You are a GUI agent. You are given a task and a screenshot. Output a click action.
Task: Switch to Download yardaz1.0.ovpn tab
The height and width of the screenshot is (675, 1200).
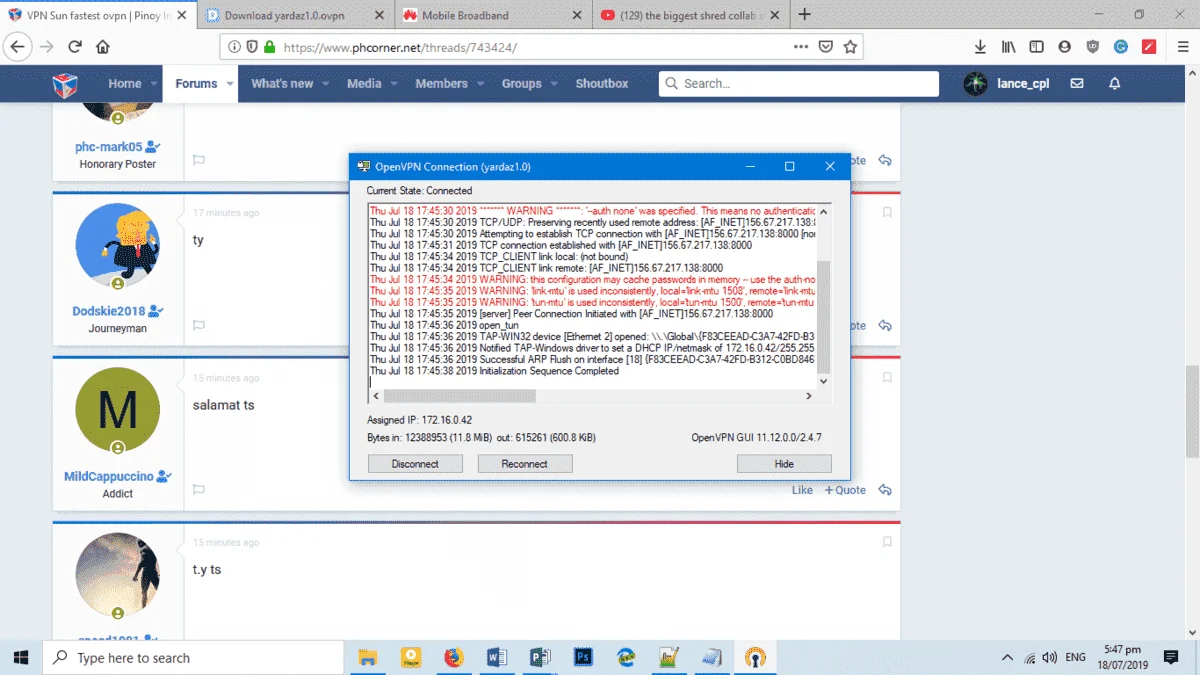pos(296,15)
